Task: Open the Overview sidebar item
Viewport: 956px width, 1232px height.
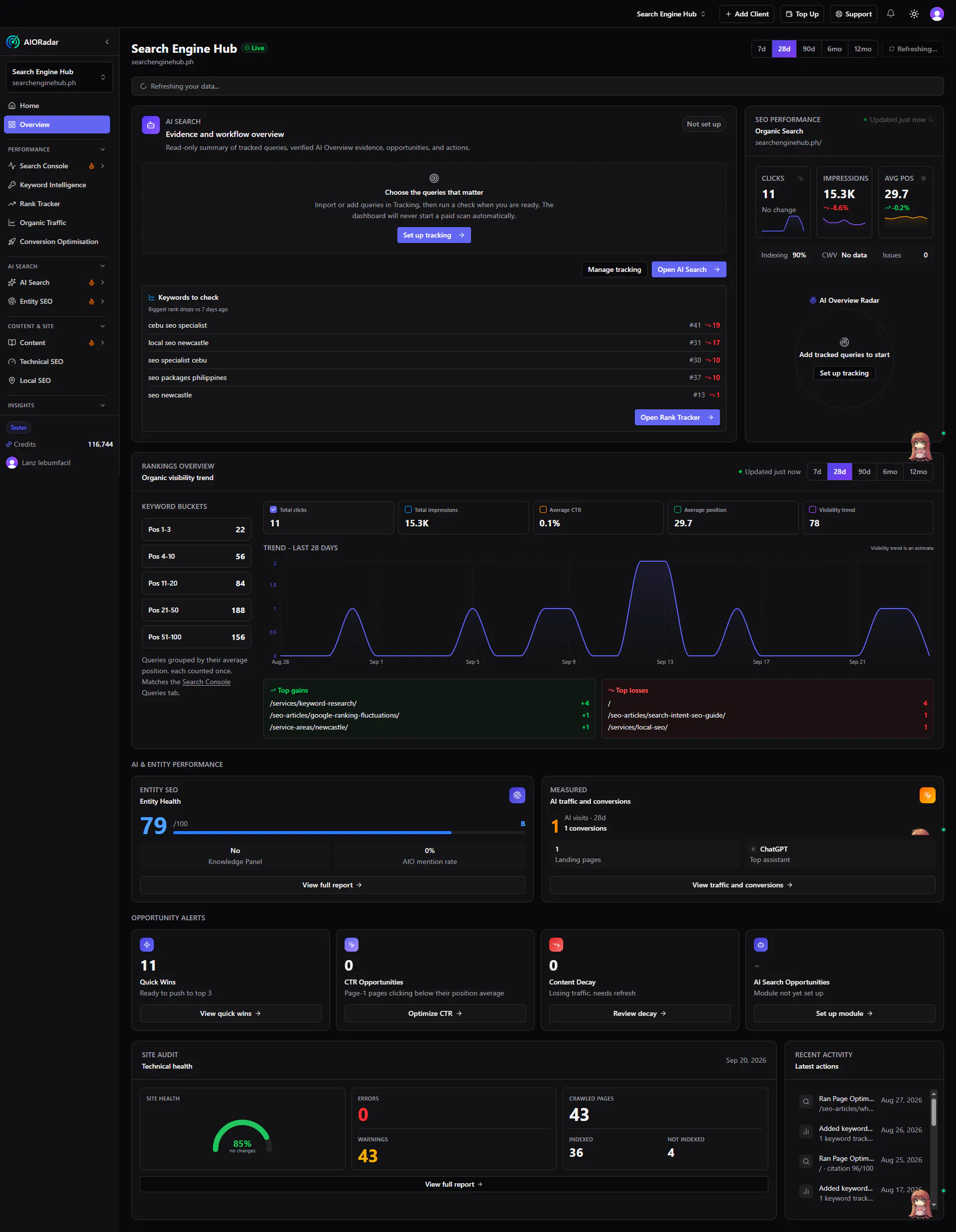Action: [x=57, y=124]
